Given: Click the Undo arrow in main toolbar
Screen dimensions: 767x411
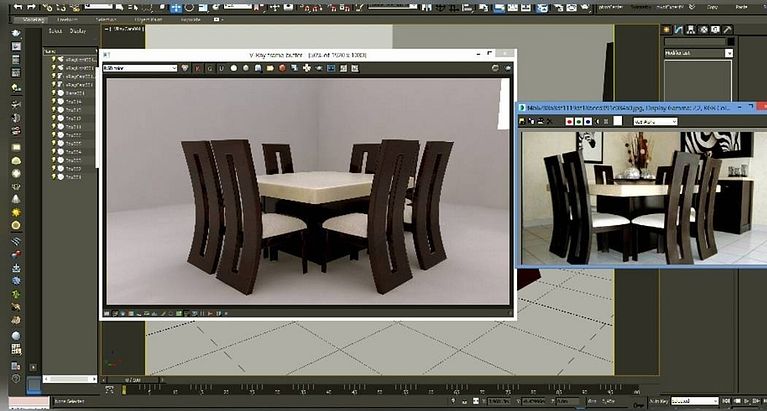Looking at the screenshot, I should pyautogui.click(x=16, y=7).
